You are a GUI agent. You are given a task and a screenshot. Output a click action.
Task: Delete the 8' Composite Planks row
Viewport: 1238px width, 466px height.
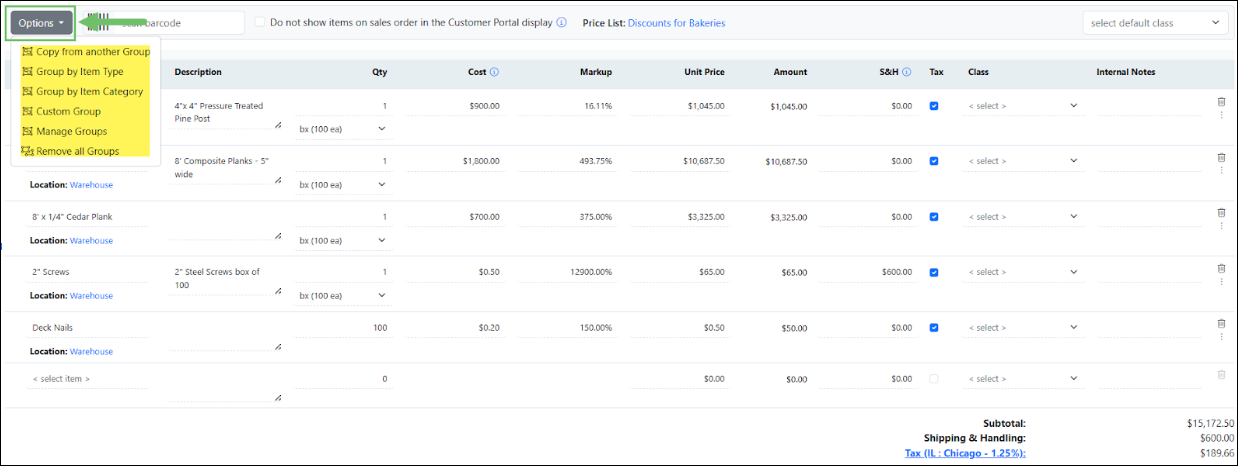pos(1221,157)
